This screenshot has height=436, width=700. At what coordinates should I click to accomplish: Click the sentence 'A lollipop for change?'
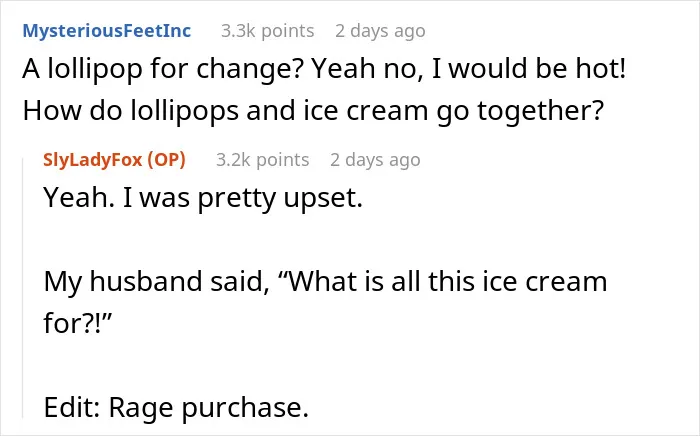[x=163, y=69]
